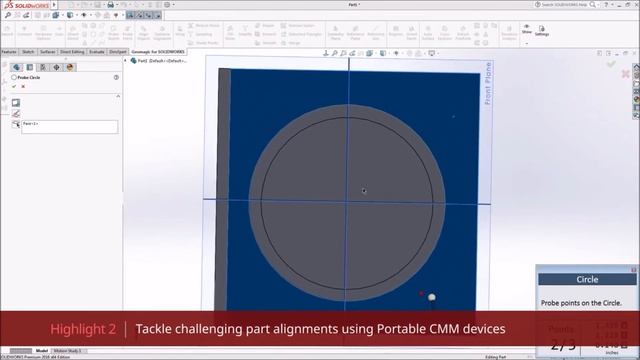Click the Show eye button in ribbon

pos(527,29)
